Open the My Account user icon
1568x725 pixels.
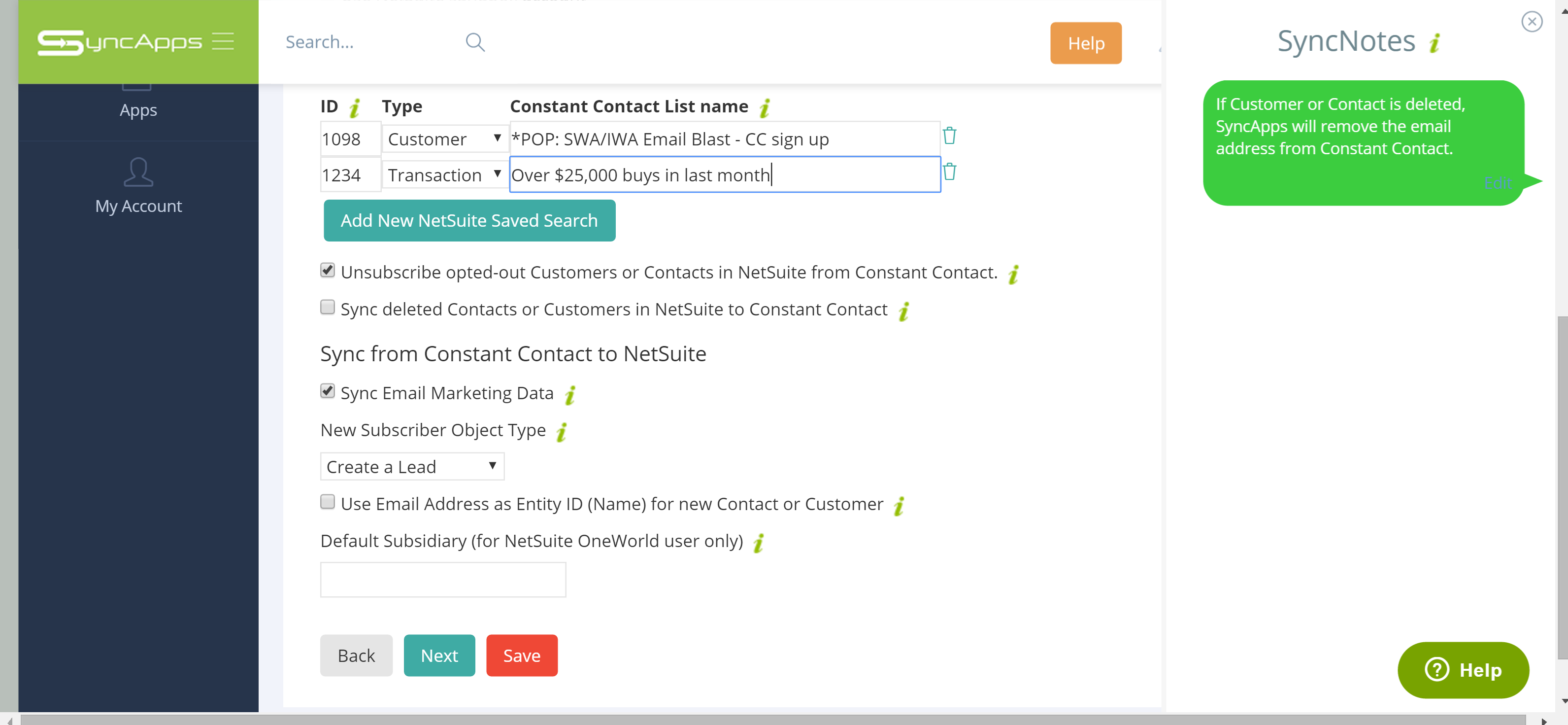(138, 173)
